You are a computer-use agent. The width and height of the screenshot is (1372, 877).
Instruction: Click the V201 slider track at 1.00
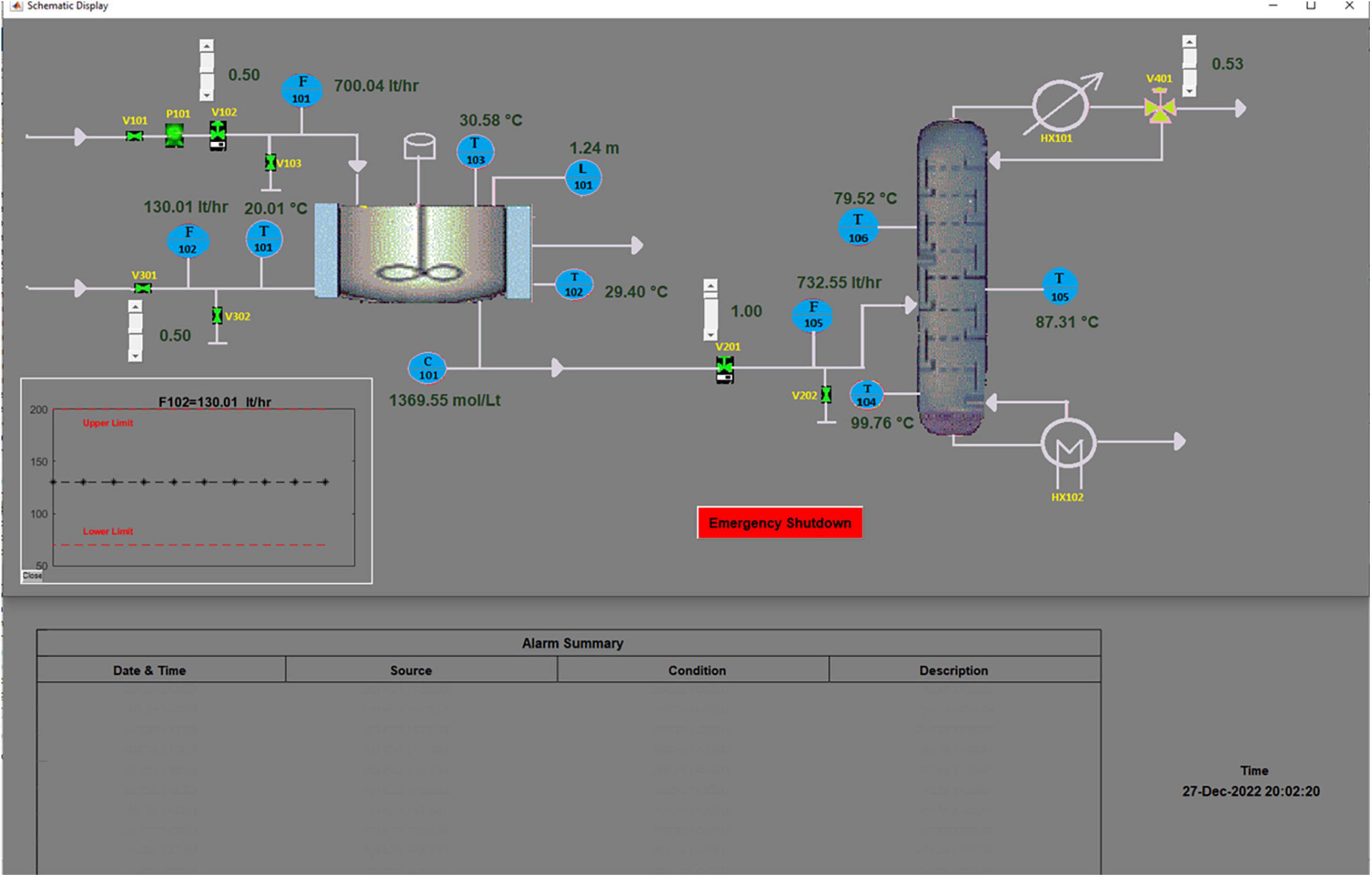coord(710,310)
